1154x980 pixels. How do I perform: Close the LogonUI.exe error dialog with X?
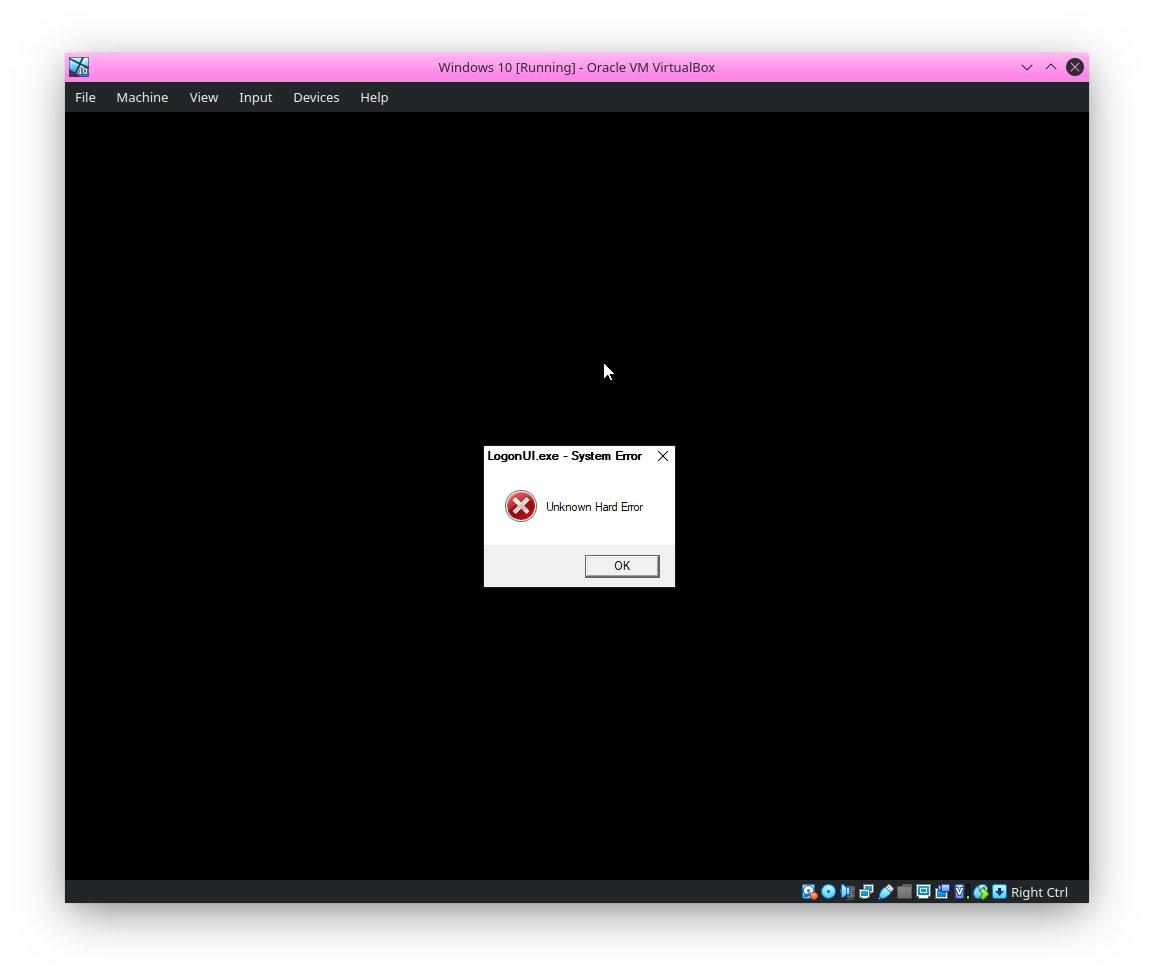pos(663,456)
